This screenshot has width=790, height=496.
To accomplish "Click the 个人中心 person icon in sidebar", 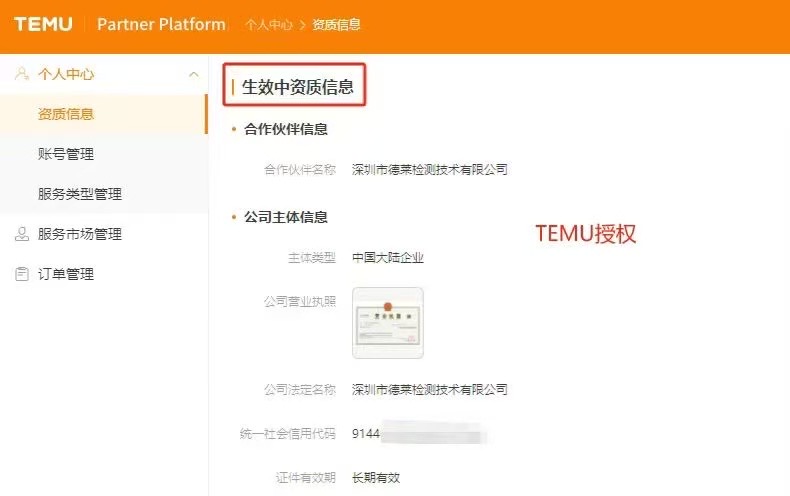I will (22, 74).
